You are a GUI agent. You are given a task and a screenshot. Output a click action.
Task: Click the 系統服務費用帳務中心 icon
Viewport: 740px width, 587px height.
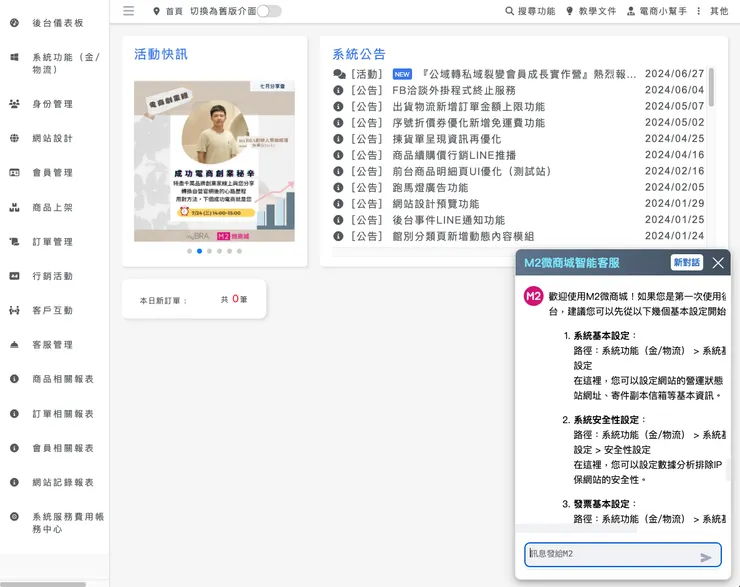pos(14,517)
